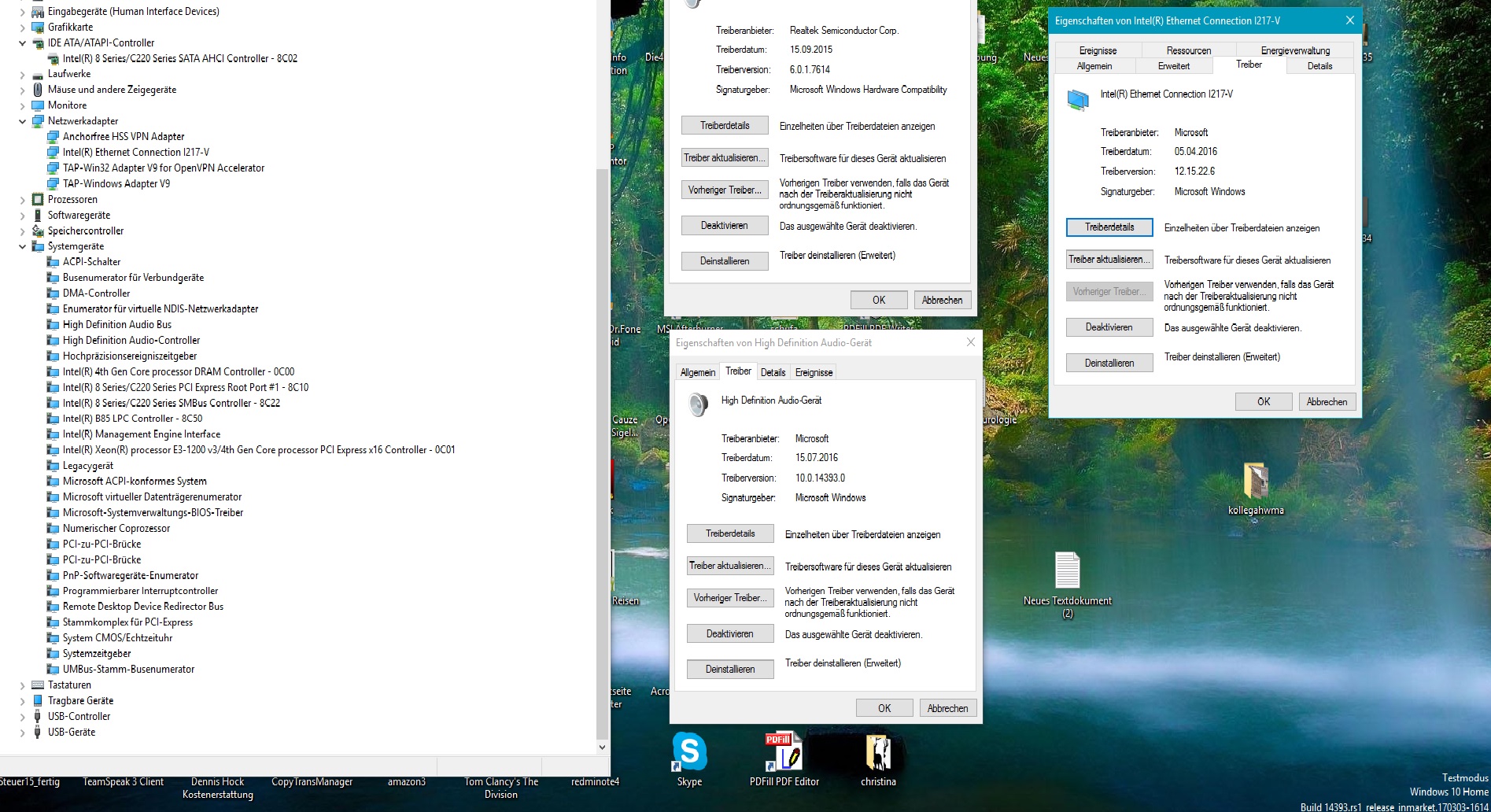The height and width of the screenshot is (812, 1491).
Task: Expand the Tragbare Geräte node
Action: click(x=22, y=700)
